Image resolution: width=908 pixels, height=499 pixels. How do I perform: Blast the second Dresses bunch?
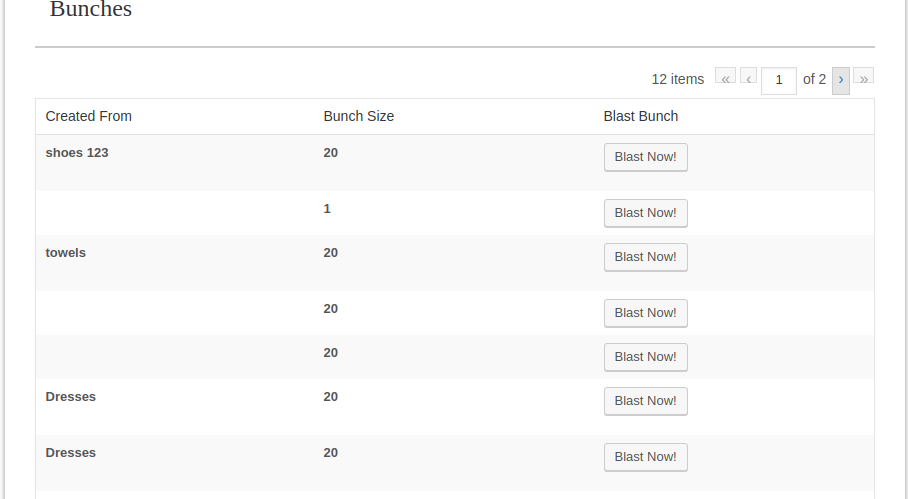[645, 457]
